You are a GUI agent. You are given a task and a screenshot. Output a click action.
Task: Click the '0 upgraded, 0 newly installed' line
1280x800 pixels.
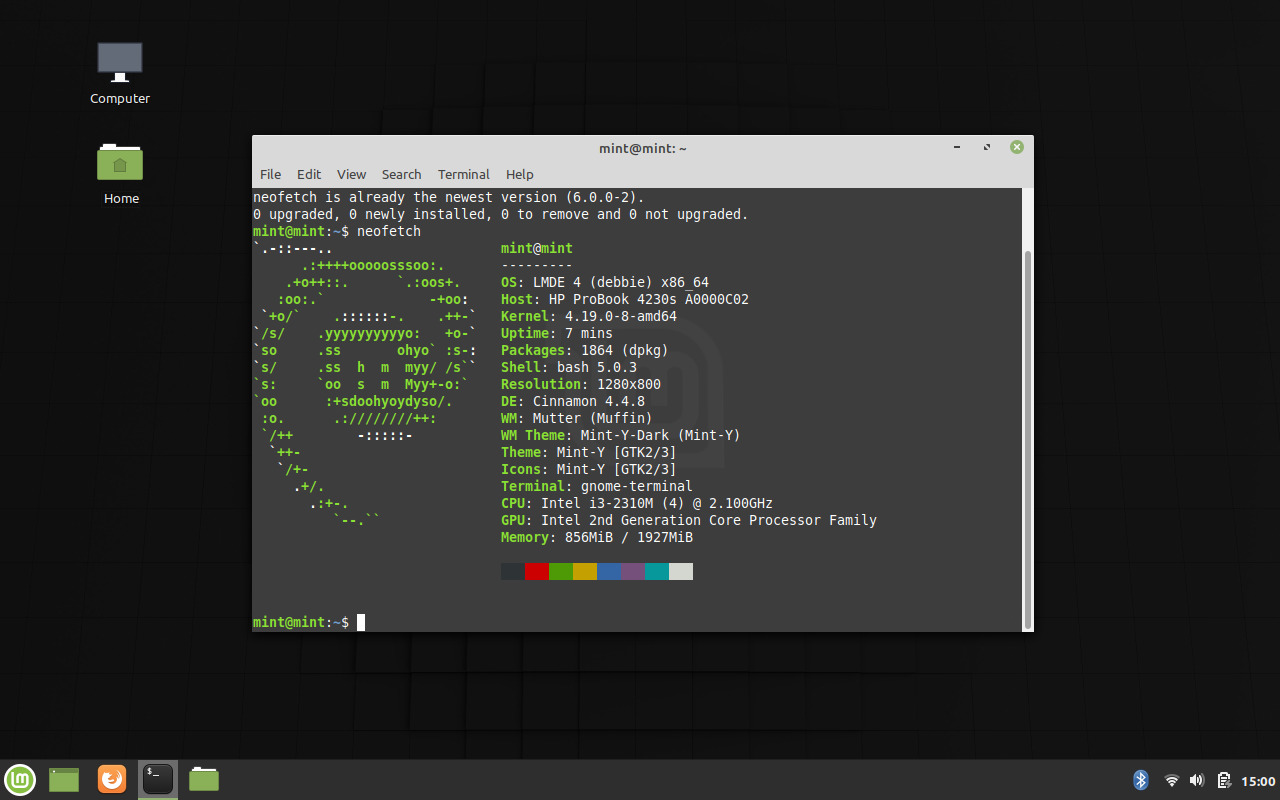point(501,214)
